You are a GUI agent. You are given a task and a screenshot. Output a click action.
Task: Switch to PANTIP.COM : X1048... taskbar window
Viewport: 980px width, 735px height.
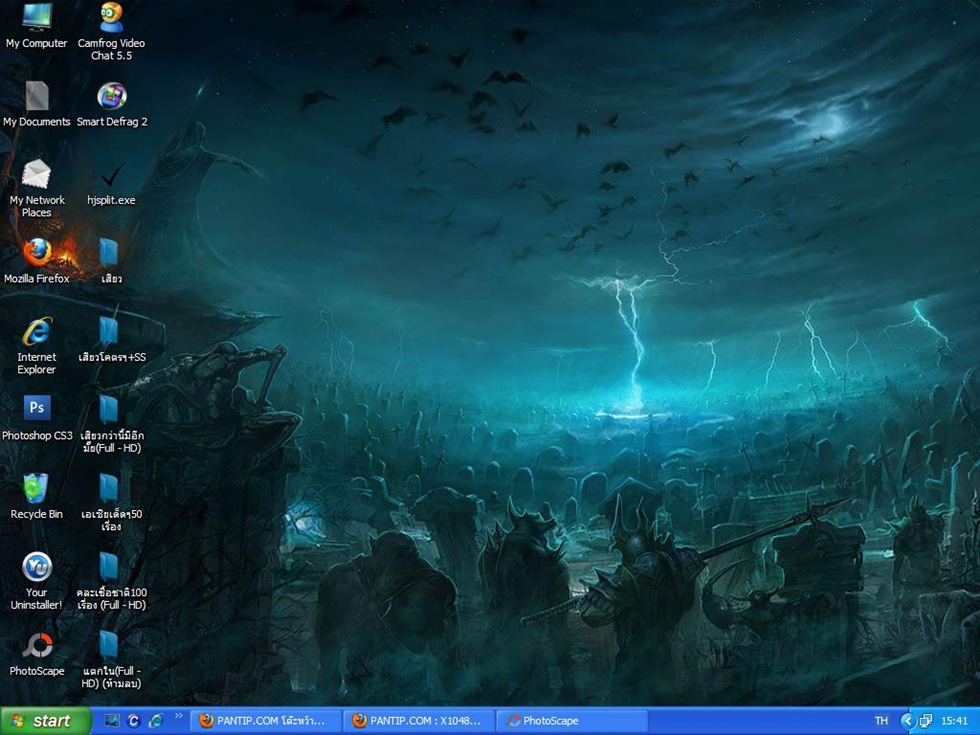pos(419,721)
